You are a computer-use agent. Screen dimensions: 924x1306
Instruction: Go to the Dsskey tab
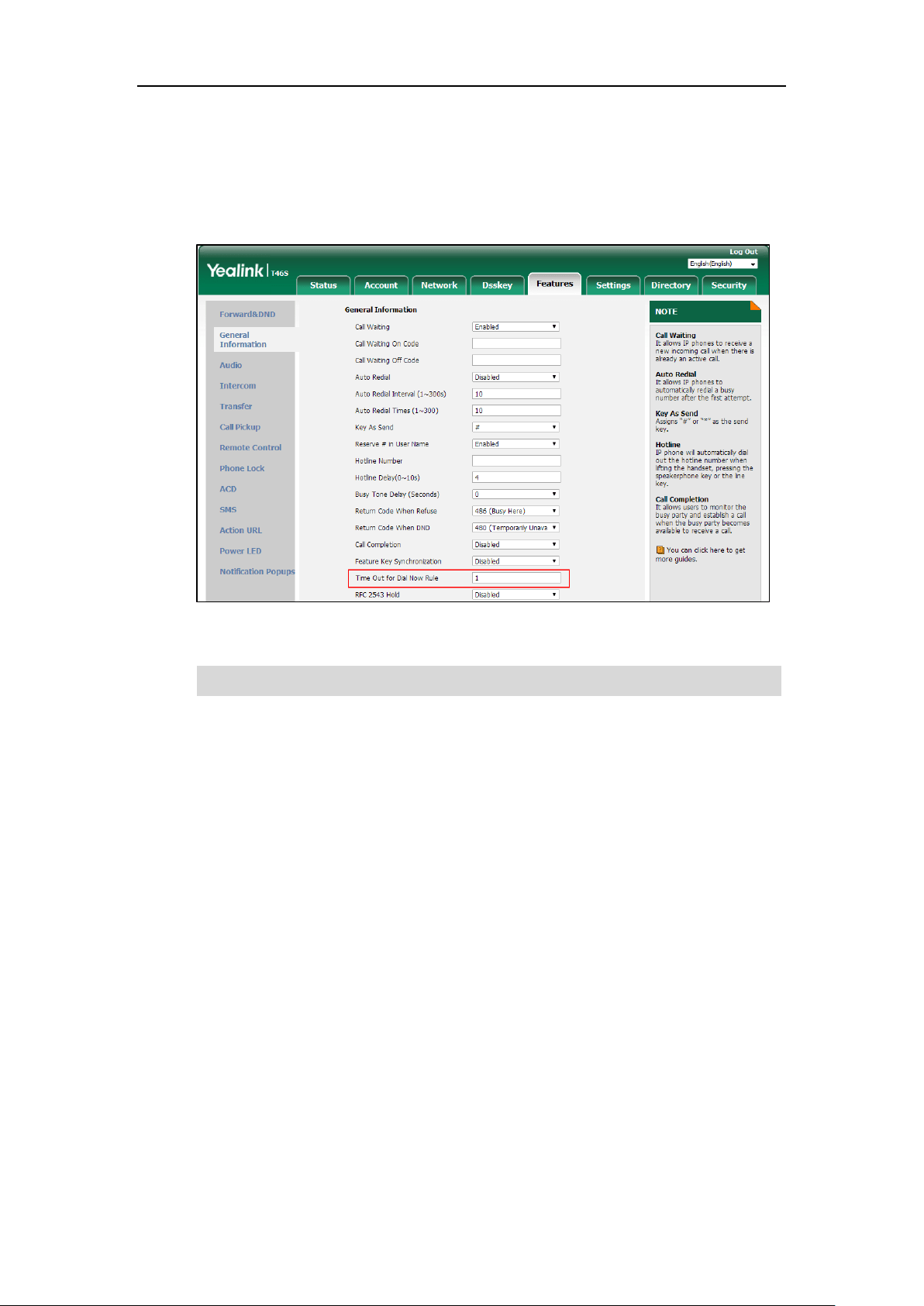pos(497,285)
